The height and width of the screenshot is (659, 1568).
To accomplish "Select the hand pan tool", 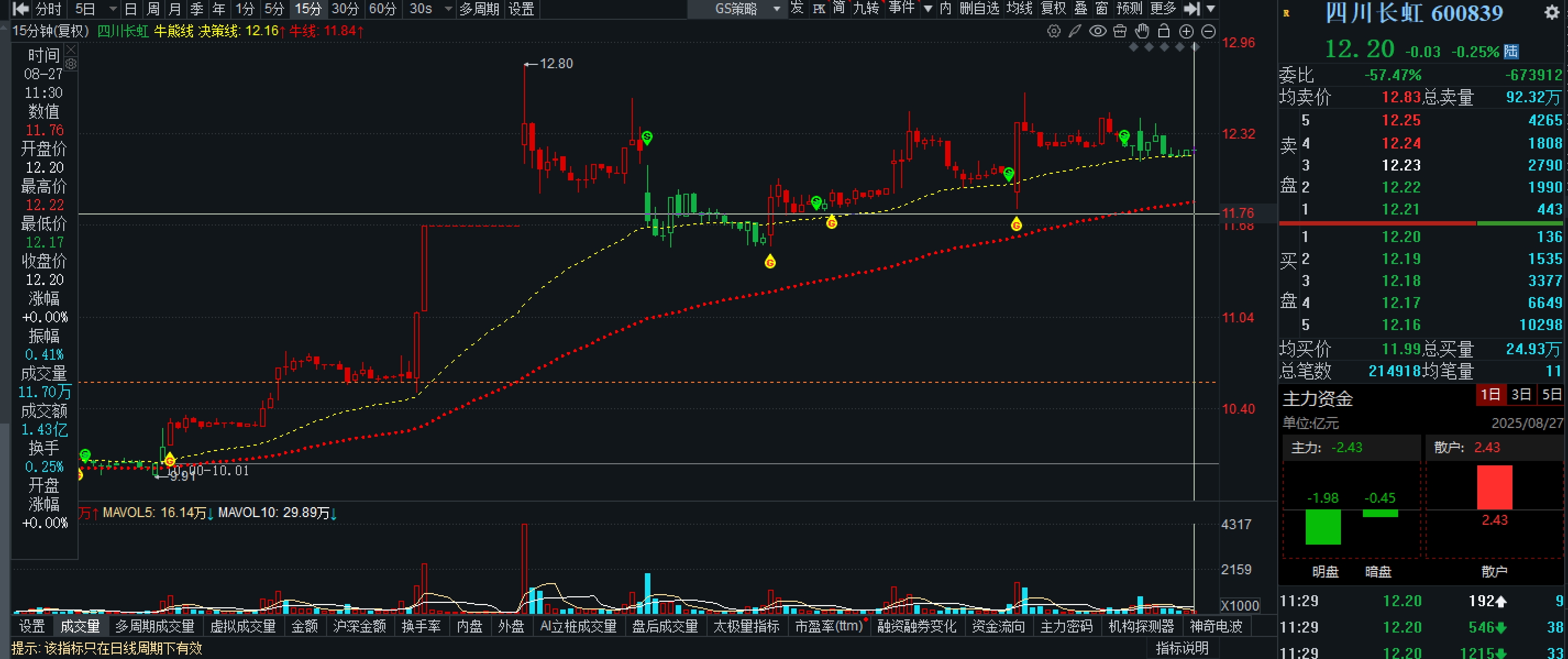I will 1142,31.
